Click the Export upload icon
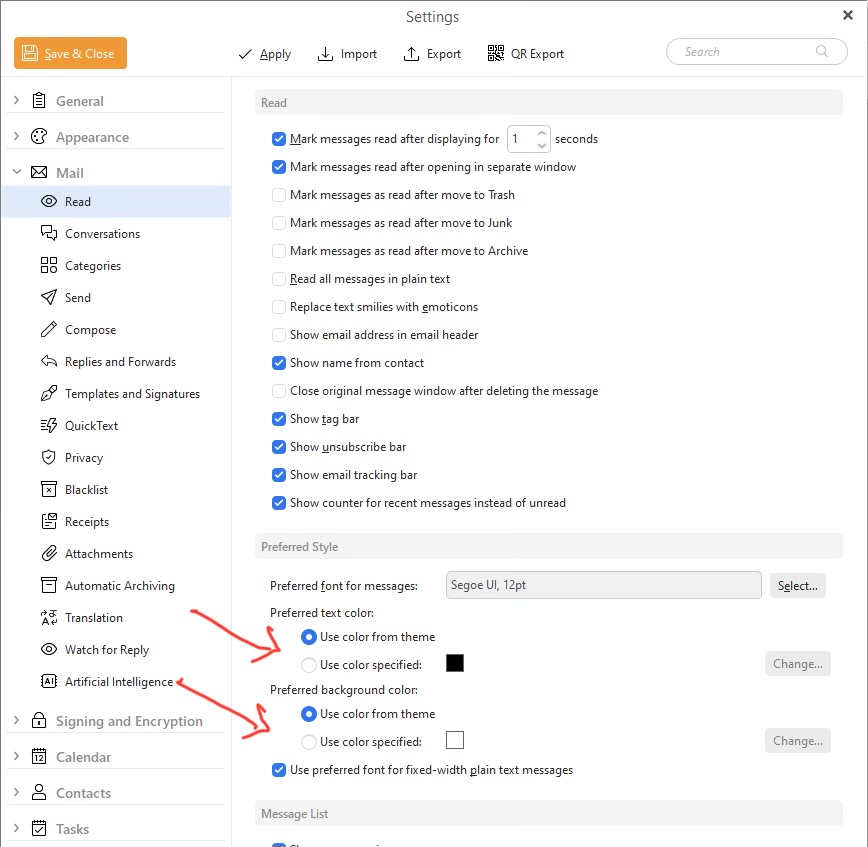 (411, 54)
